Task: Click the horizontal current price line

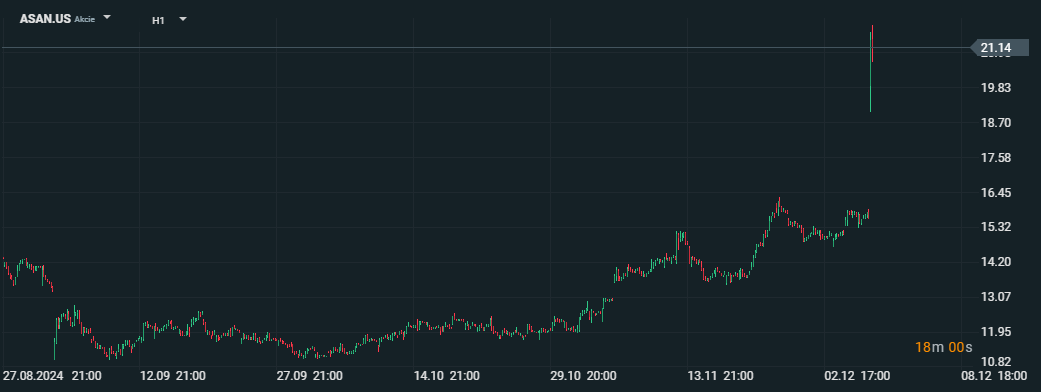Action: (486, 48)
